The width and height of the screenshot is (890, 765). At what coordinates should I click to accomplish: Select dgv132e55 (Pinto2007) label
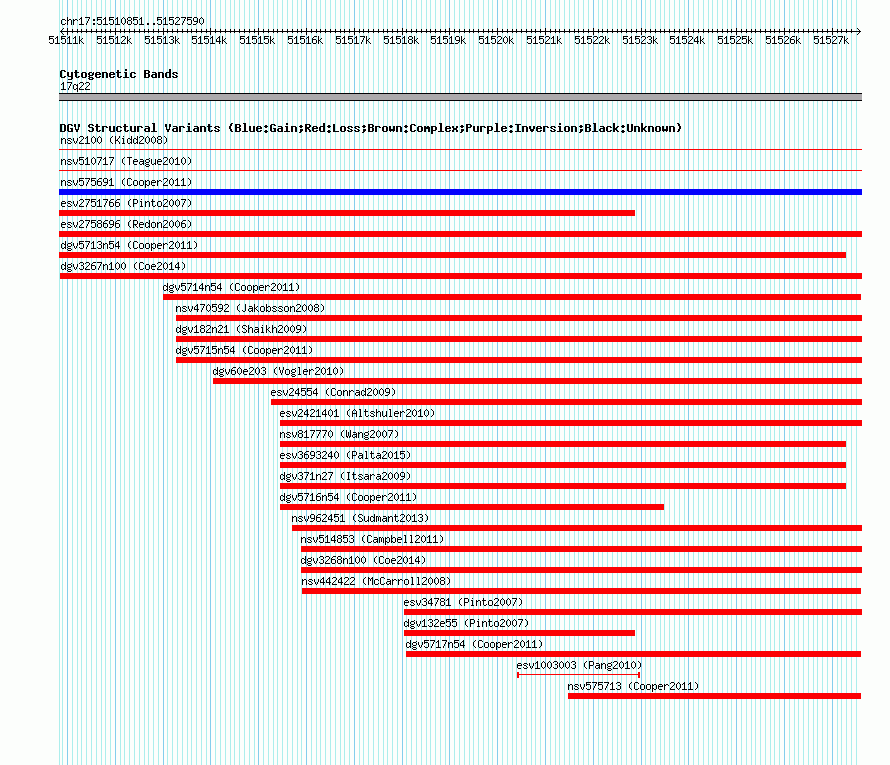click(x=466, y=623)
